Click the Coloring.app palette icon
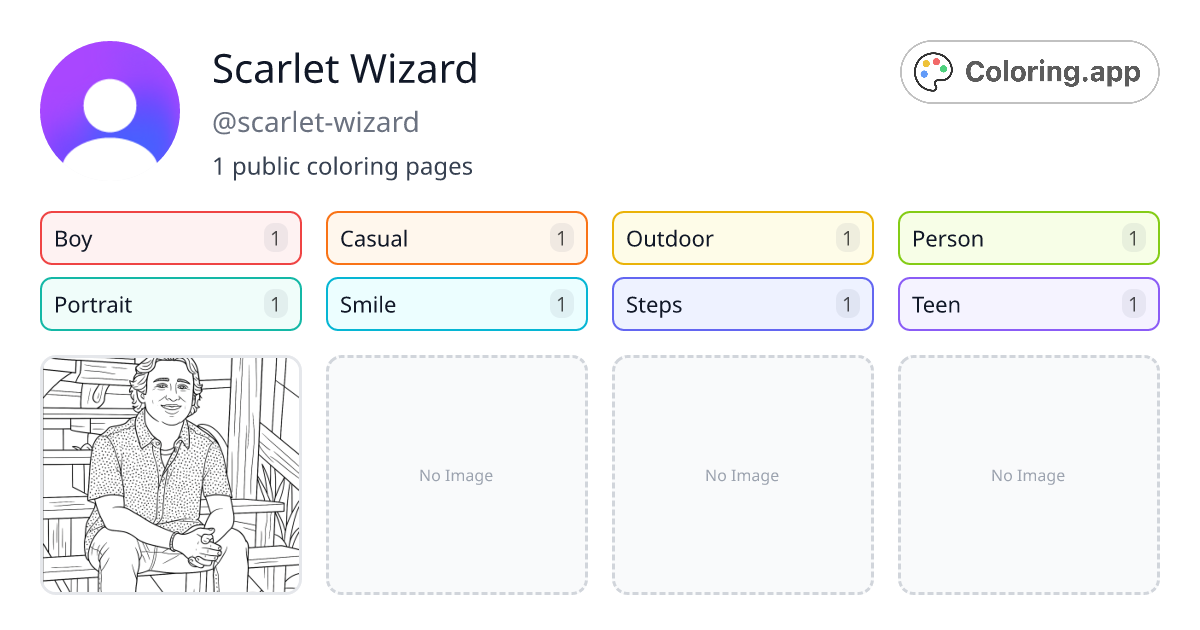The image size is (1200, 630). 933,71
